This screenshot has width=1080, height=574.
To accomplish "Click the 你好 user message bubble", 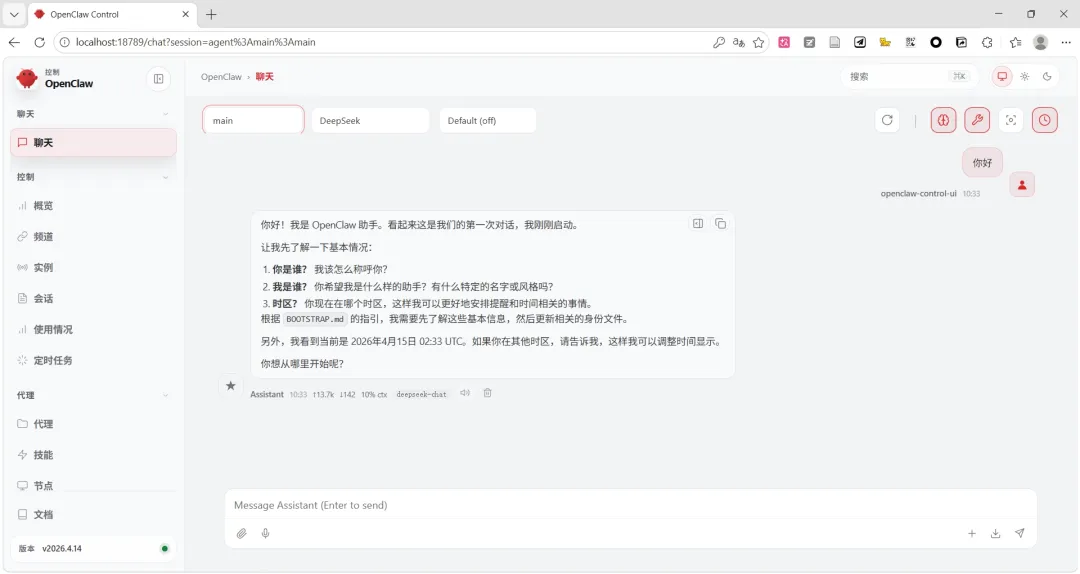I will tap(982, 163).
